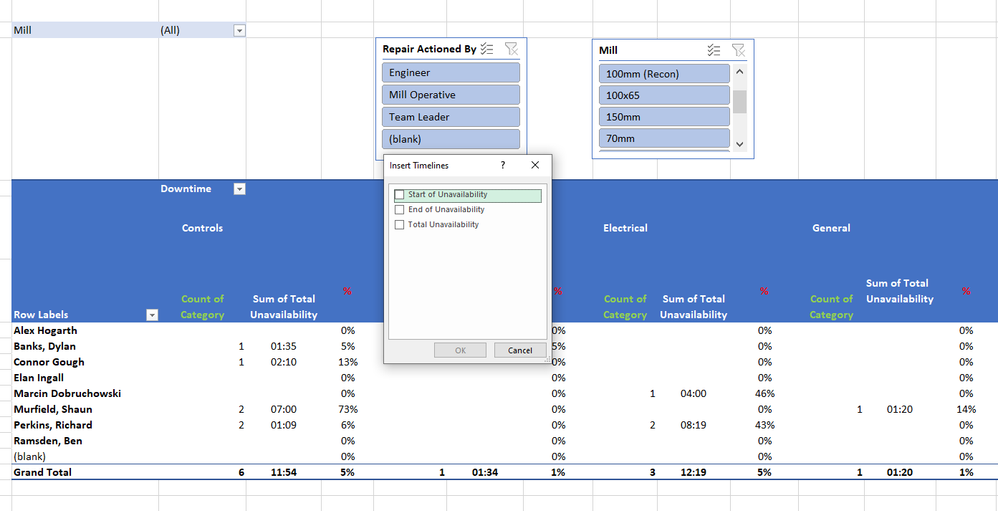This screenshot has width=998, height=511.
Task: Toggle multi-select in Mill slicer
Action: pyautogui.click(x=714, y=50)
